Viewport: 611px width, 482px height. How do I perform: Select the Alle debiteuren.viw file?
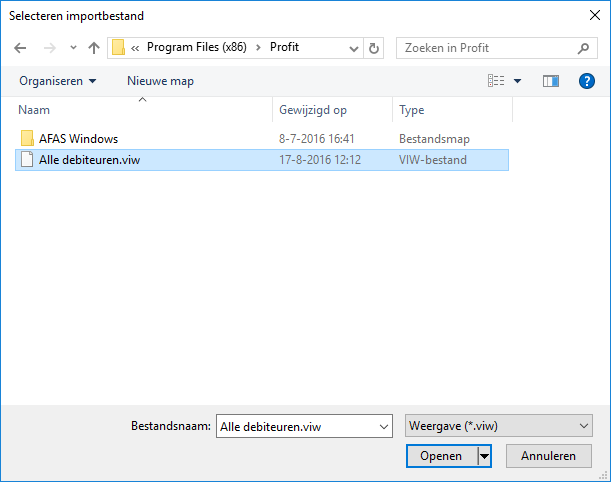[x=262, y=160]
